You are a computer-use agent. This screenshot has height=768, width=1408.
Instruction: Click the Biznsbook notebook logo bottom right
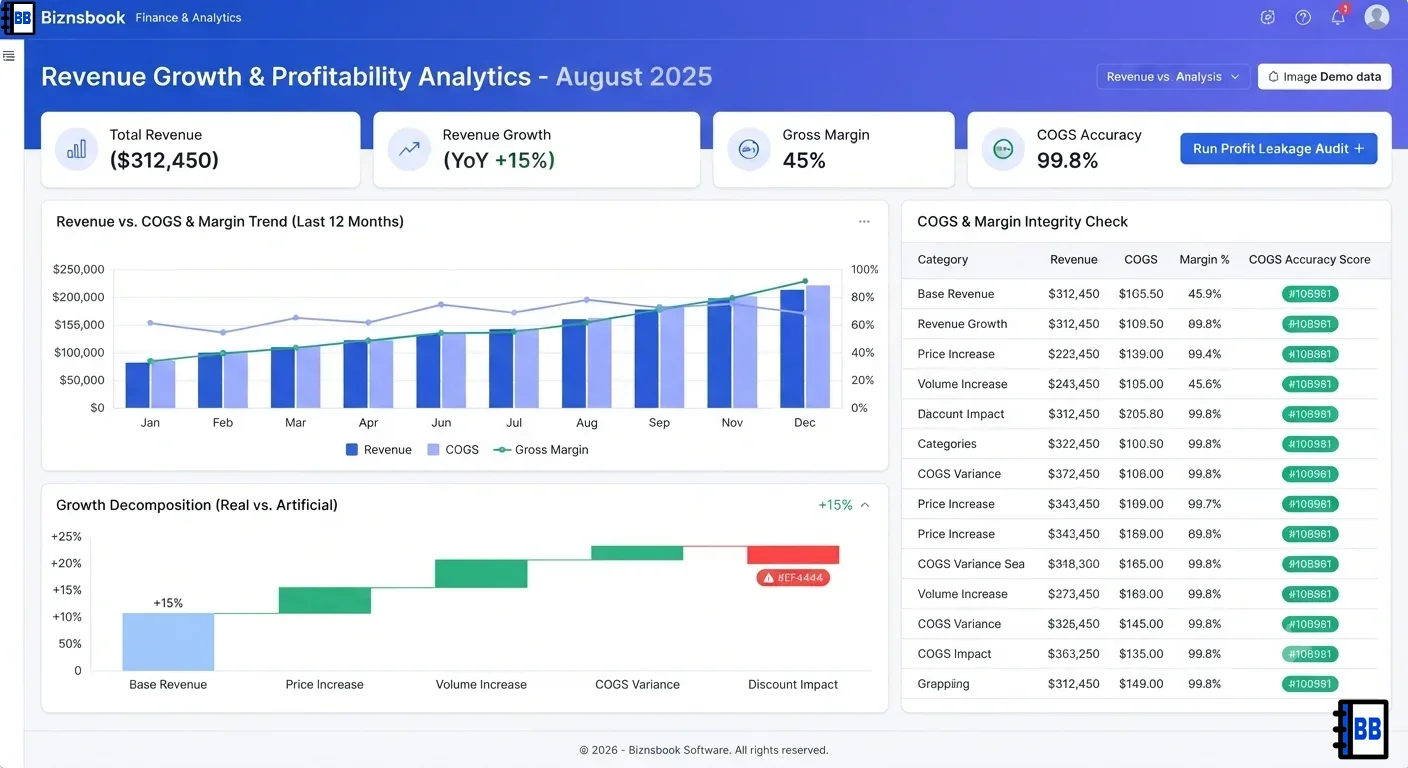click(x=1361, y=729)
